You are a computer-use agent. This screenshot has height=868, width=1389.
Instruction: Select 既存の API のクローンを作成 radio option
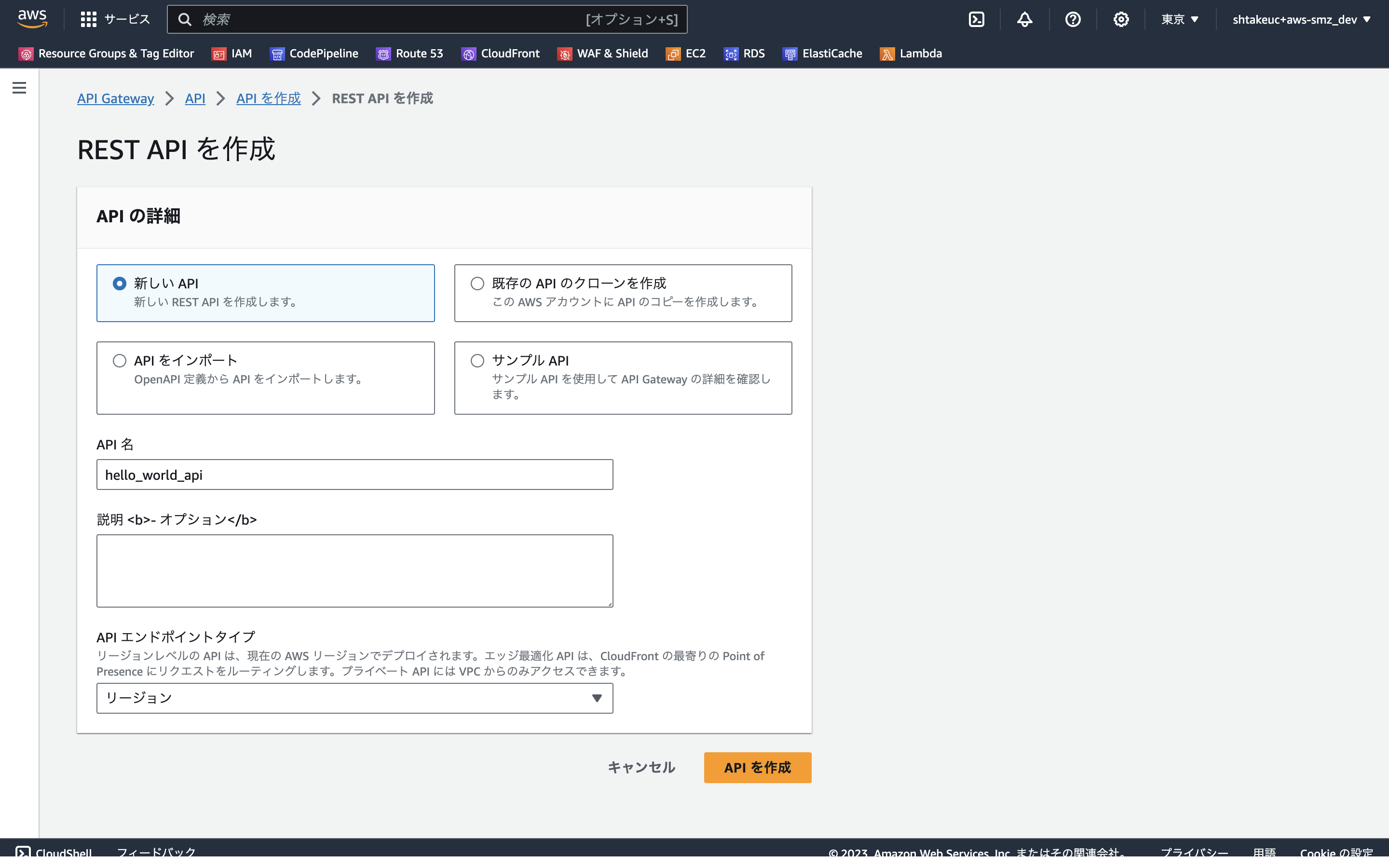click(477, 283)
